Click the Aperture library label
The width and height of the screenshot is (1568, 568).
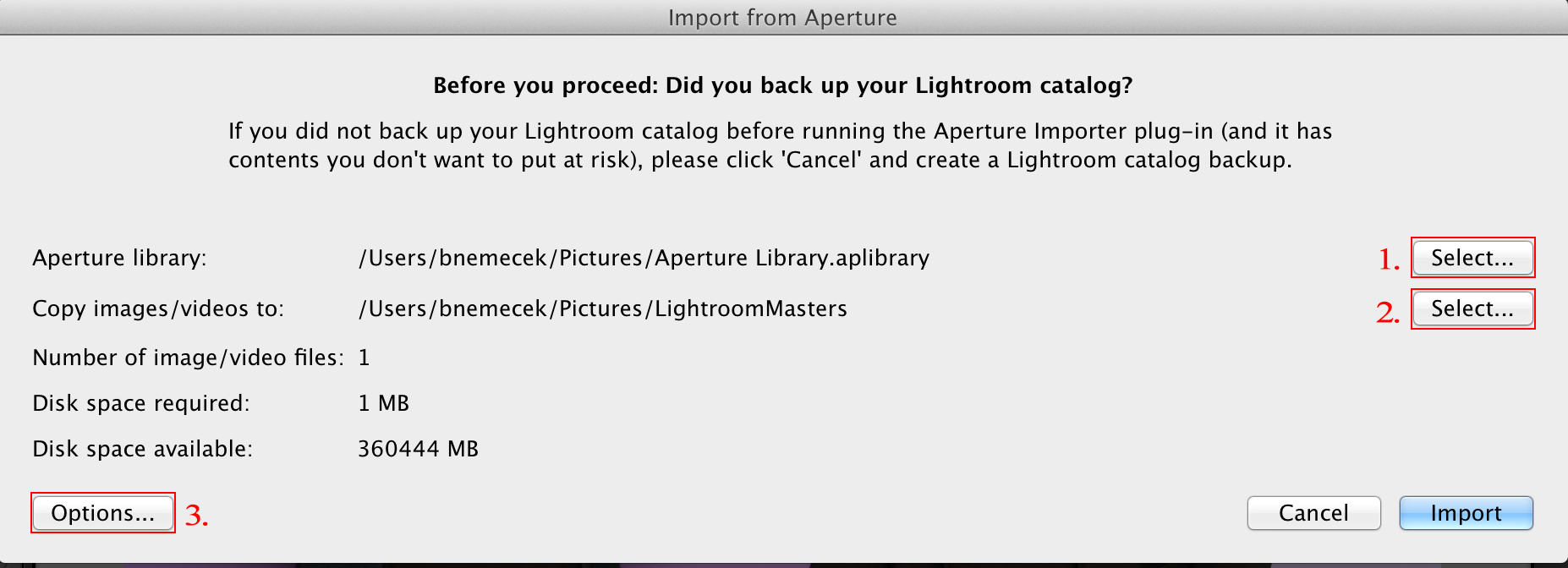point(123,258)
